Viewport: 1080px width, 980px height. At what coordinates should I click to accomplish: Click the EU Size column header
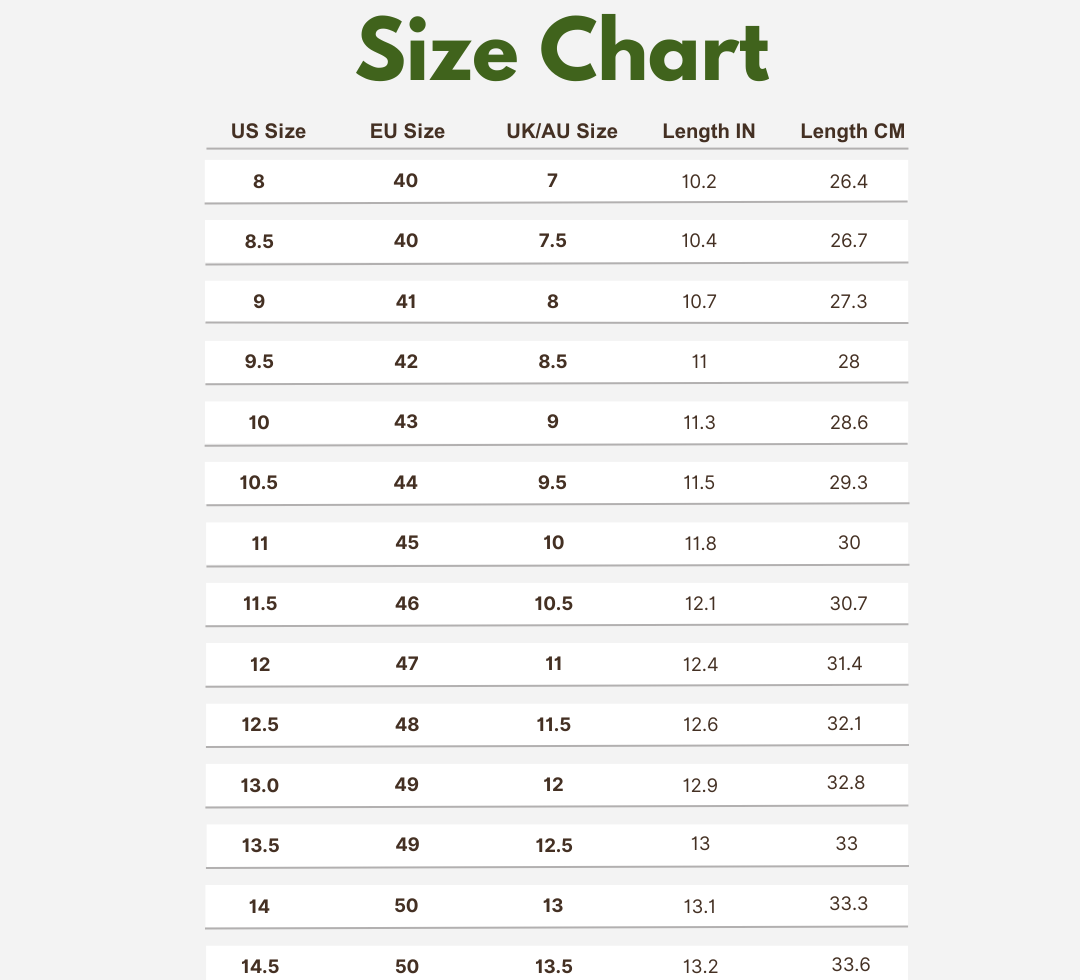point(407,131)
